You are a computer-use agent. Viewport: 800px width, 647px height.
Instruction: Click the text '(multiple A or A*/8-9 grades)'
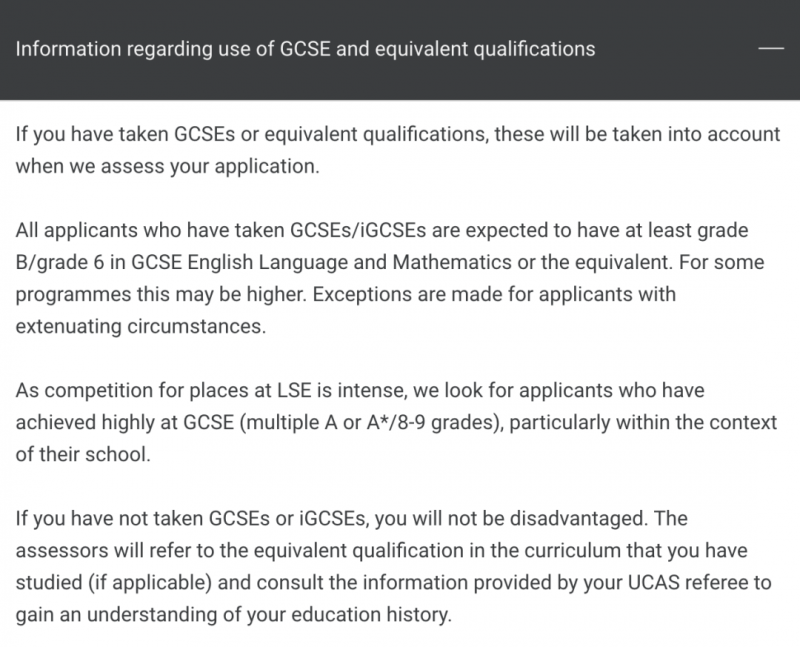371,422
